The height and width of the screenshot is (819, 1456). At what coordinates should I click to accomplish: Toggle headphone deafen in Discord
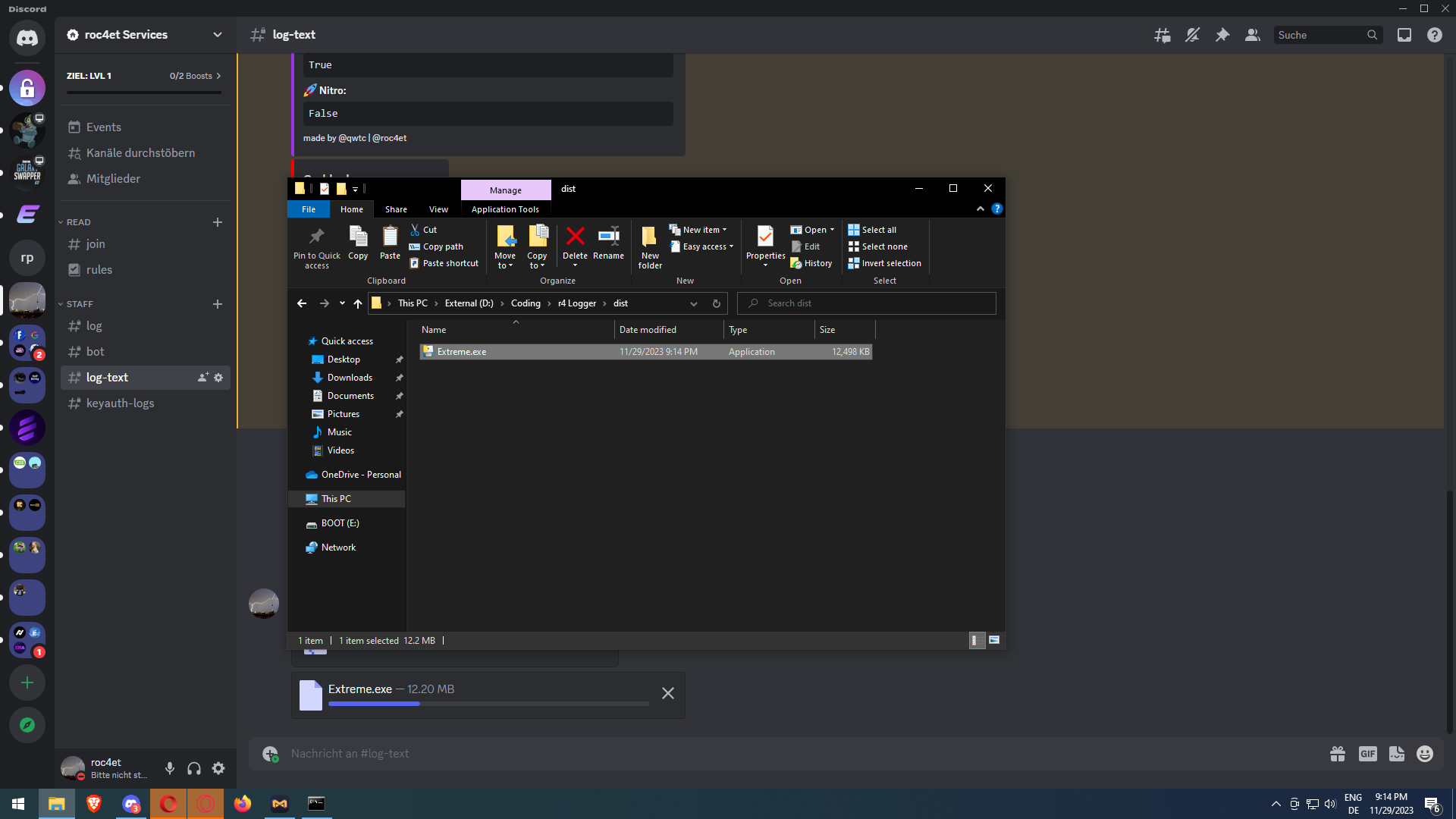[194, 768]
